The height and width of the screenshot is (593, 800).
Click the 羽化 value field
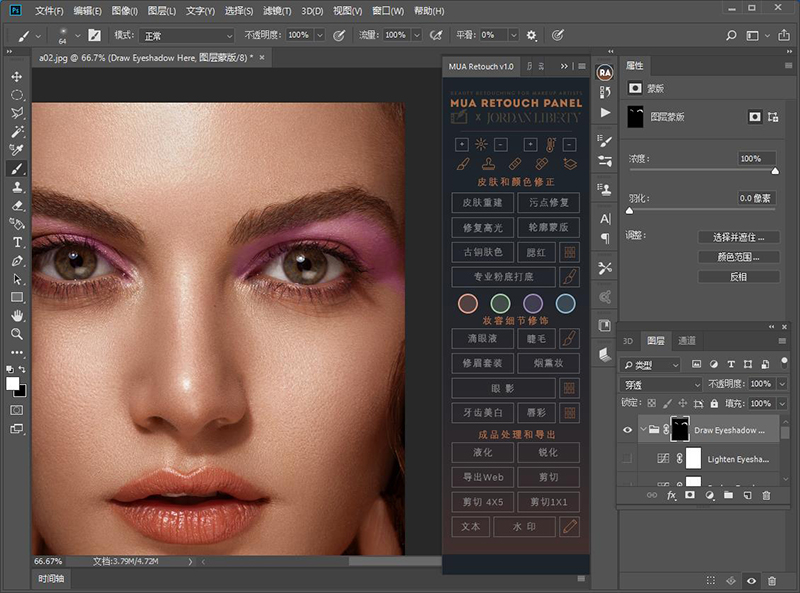[x=757, y=198]
